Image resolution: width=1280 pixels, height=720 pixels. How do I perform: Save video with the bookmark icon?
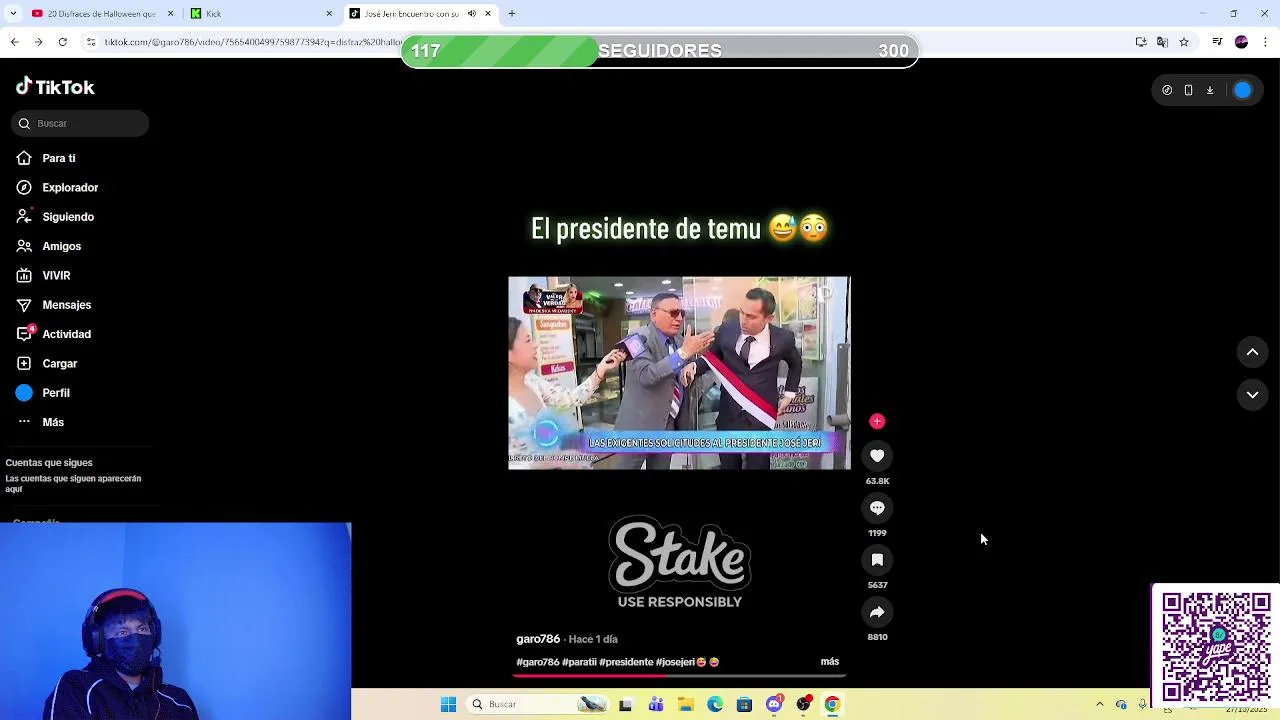877,560
